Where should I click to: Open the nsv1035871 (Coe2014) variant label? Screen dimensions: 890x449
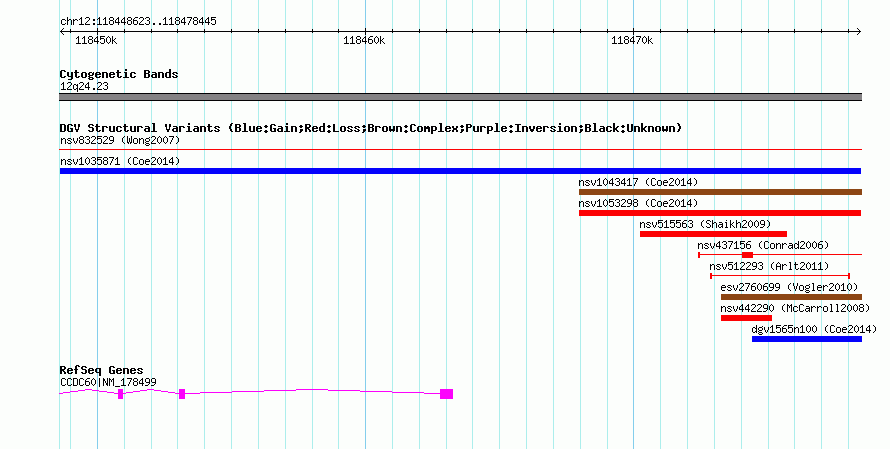(x=120, y=161)
